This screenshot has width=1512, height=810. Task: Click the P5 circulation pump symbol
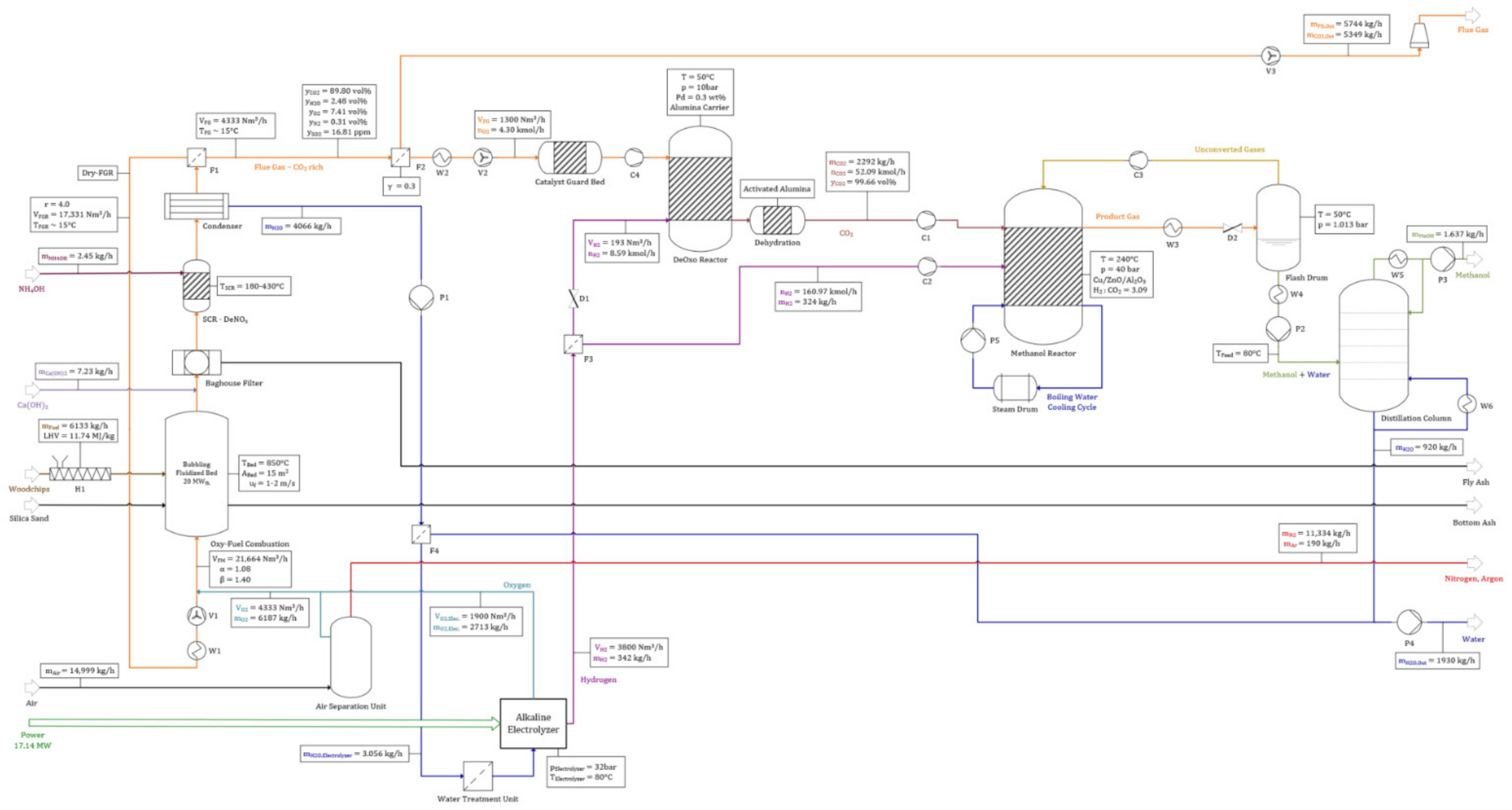[x=973, y=340]
